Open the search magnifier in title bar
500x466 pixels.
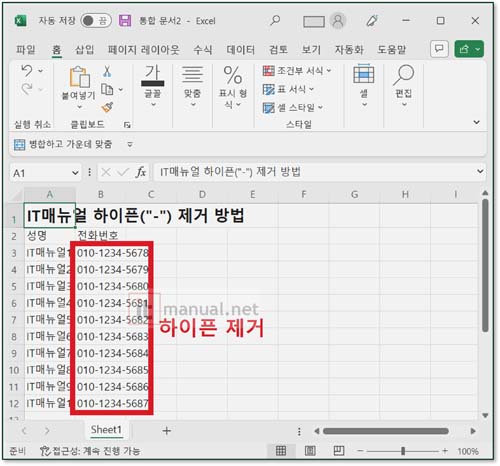click(x=275, y=21)
